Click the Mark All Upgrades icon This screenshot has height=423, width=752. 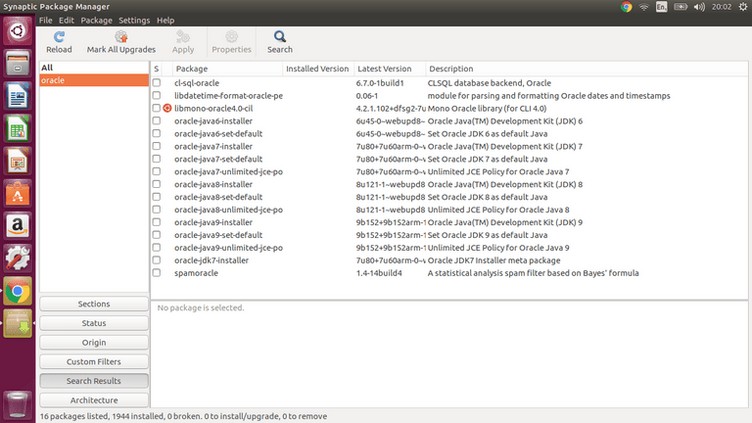(x=121, y=37)
